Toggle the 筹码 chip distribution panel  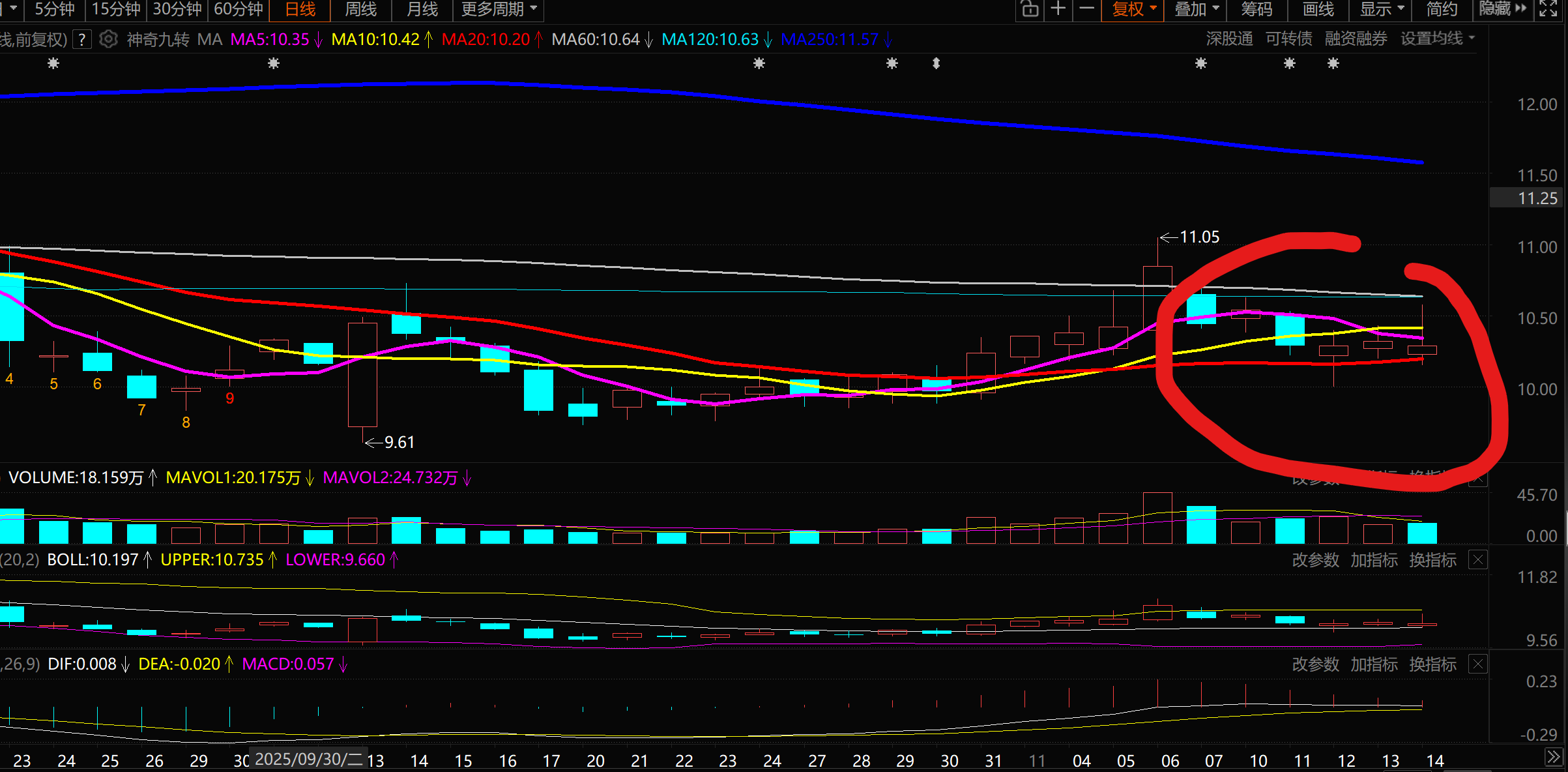1256,9
